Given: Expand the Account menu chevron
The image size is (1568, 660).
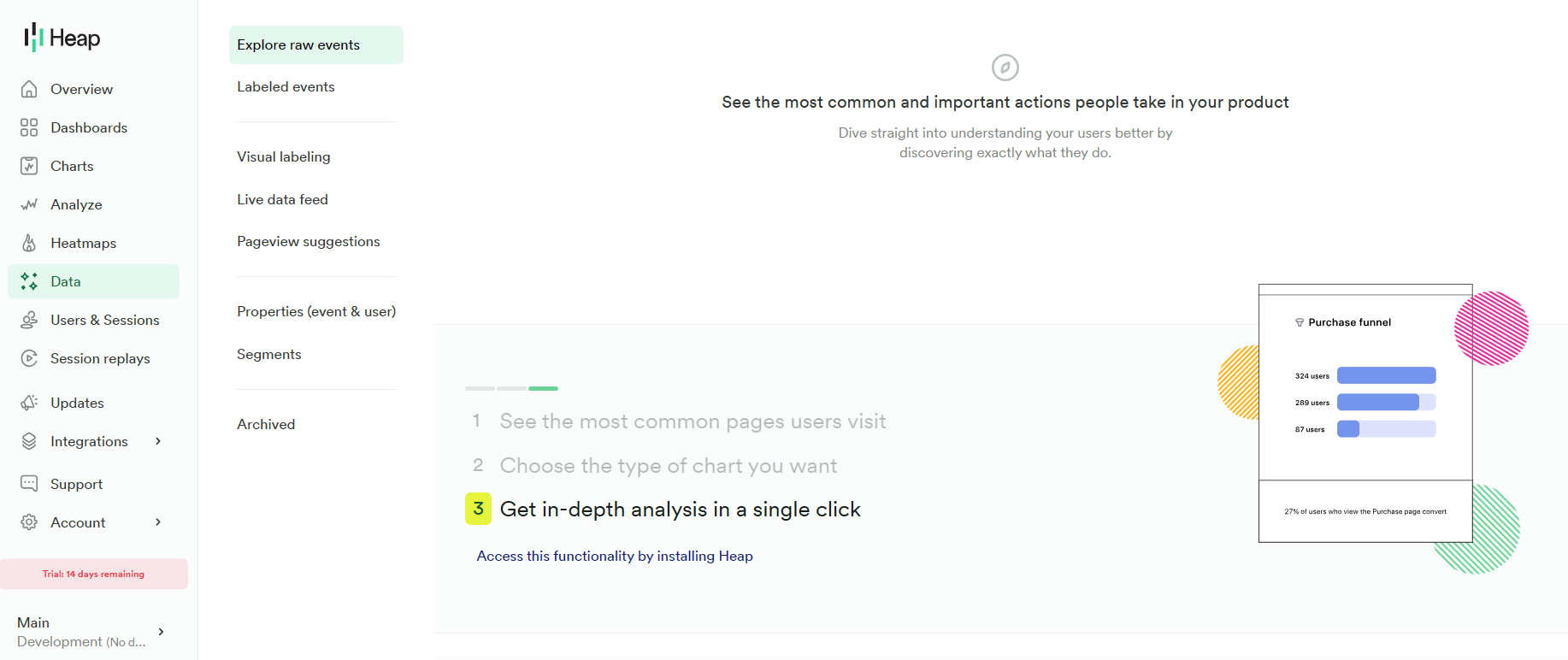Looking at the screenshot, I should (157, 522).
